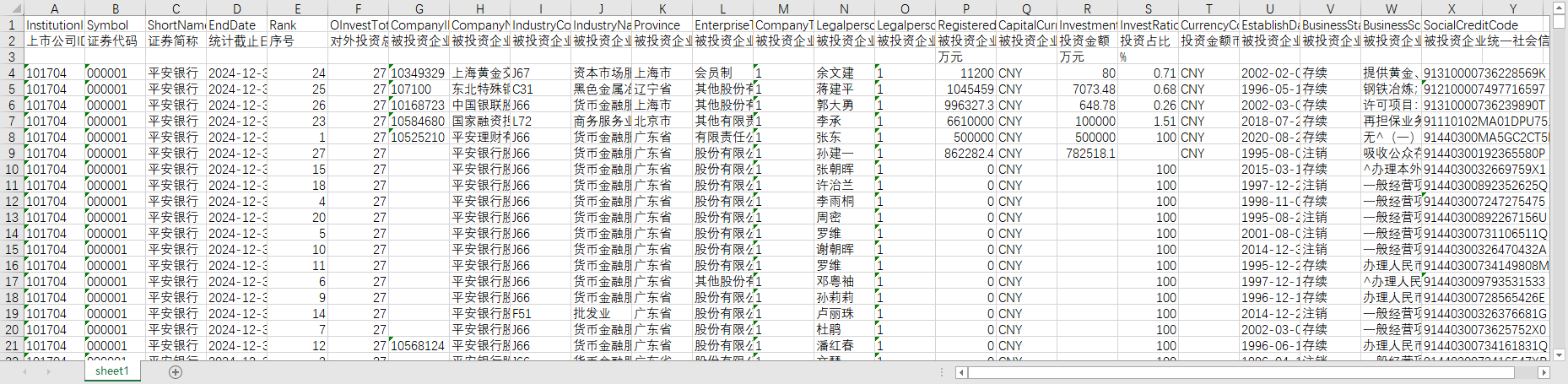Select column D header
Viewport: 1568px width, 384px height.
point(236,8)
